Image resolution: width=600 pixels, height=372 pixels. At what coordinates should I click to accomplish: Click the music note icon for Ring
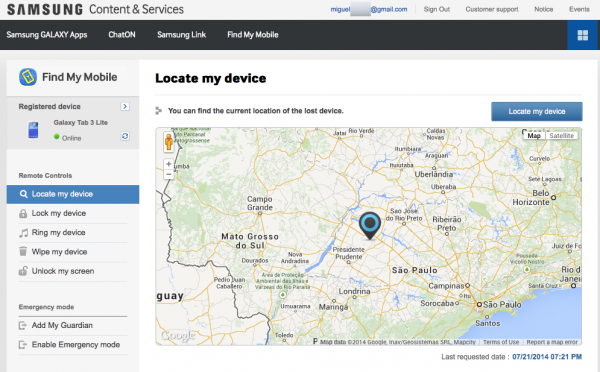(23, 233)
